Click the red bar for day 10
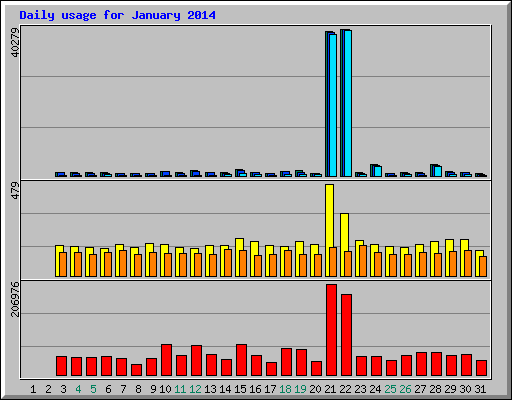Viewport: 512px width, 400px height. 166,360
